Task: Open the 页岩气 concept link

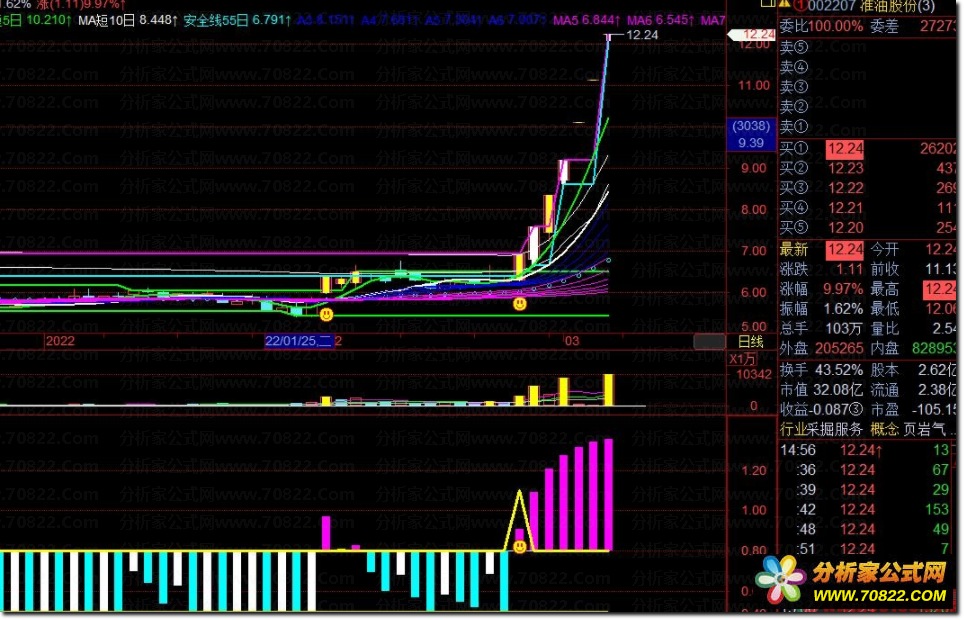Action: pos(925,429)
